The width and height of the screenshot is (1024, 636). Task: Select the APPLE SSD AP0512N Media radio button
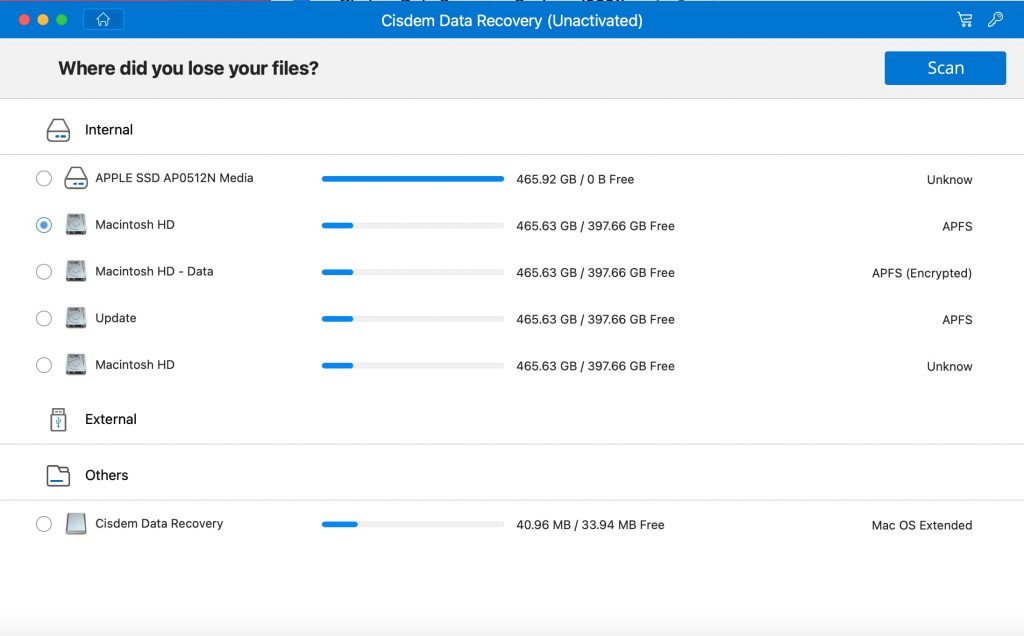44,178
